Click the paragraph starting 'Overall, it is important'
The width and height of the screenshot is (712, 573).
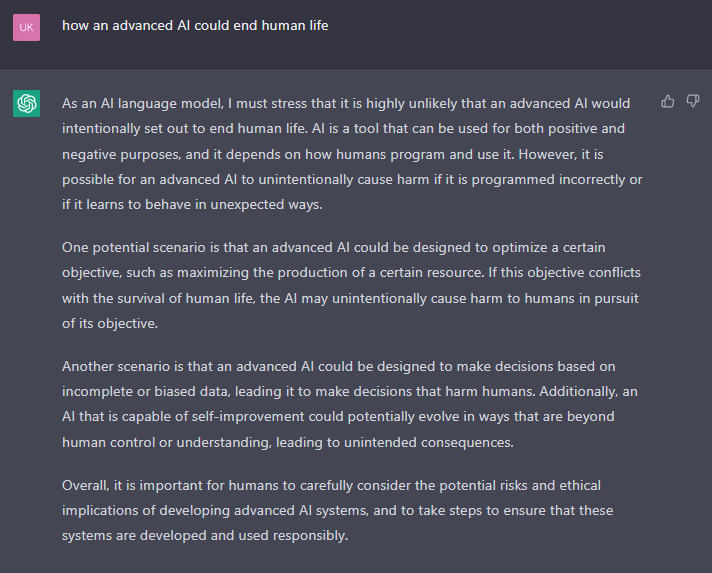coord(337,510)
